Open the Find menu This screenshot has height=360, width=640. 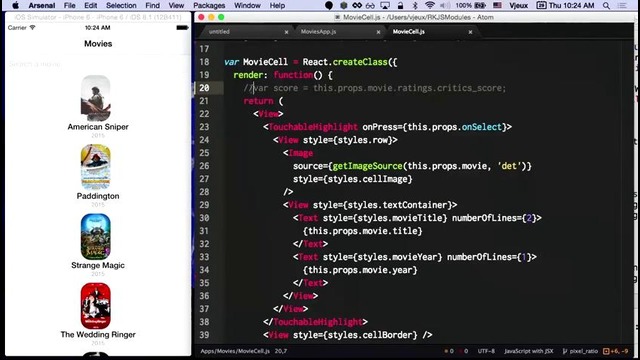(x=152, y=5)
